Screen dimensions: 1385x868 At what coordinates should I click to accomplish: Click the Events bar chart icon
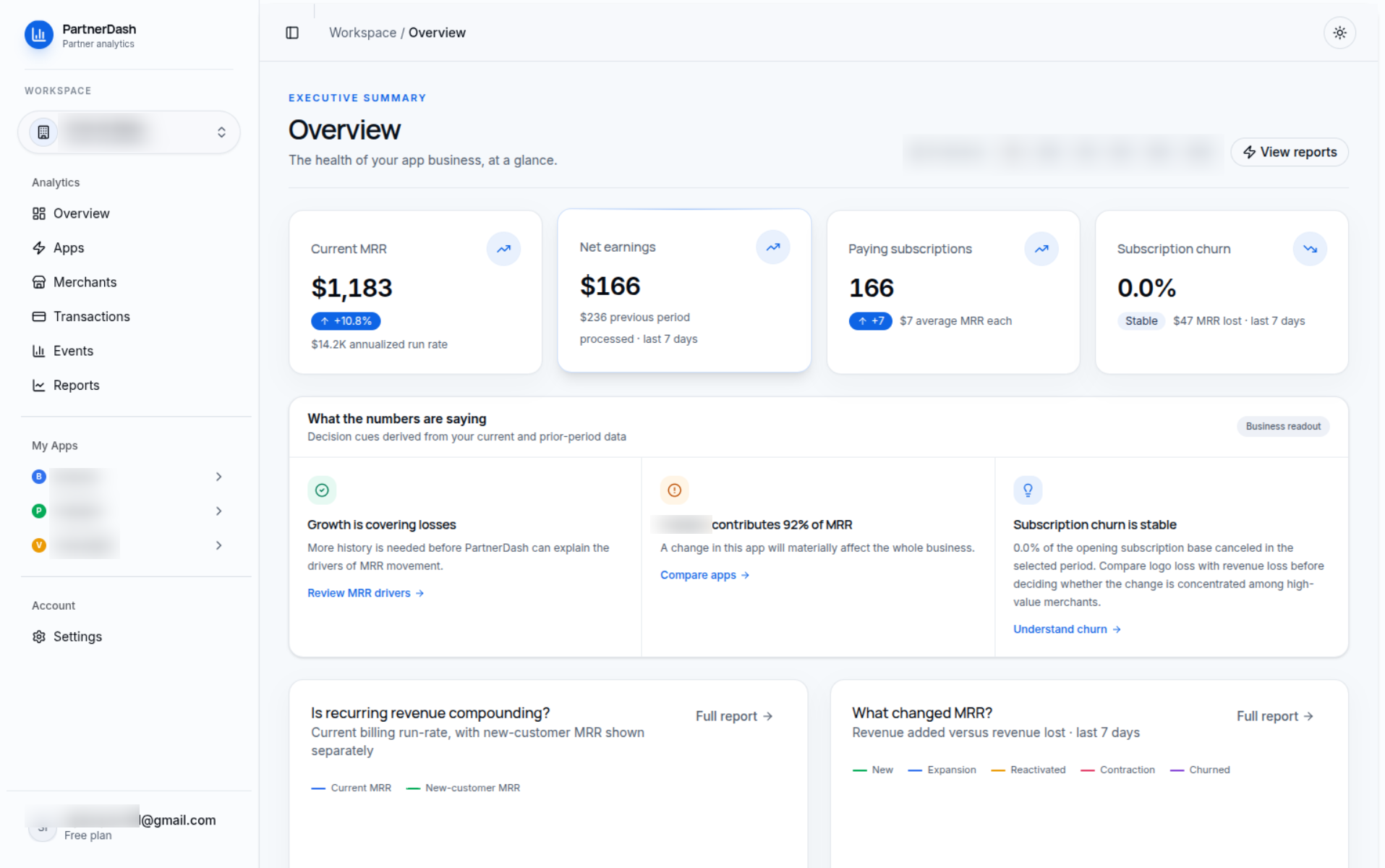[x=39, y=351]
